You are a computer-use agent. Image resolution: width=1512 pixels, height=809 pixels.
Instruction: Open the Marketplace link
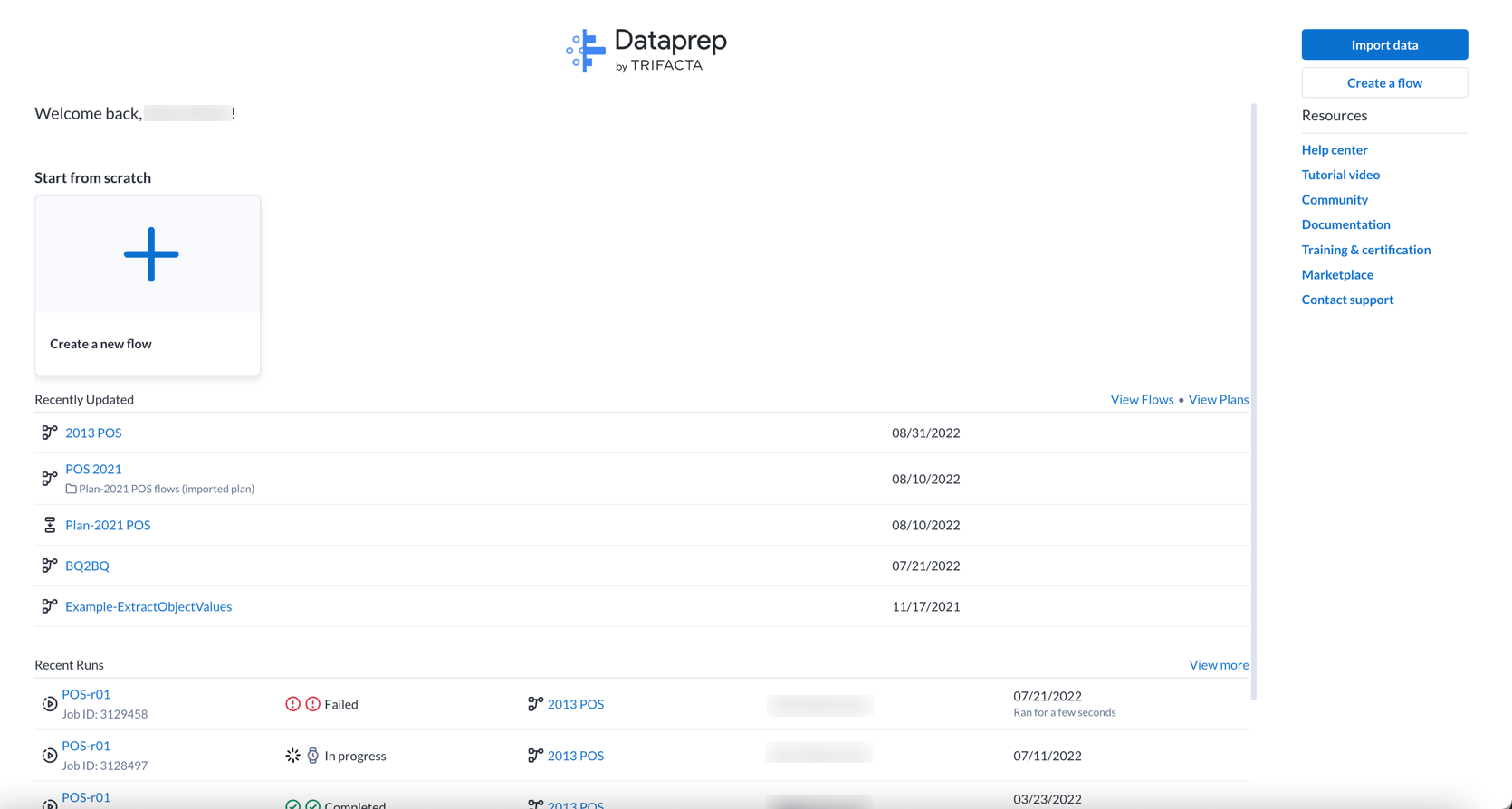pyautogui.click(x=1336, y=274)
